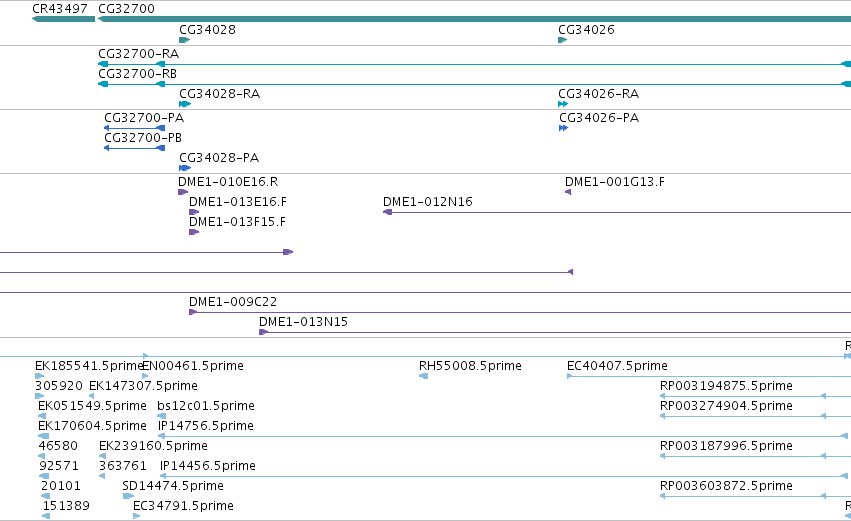Click the CG34028-RA transcript glyph
Viewport: 851px width, 521px height.
coord(185,104)
